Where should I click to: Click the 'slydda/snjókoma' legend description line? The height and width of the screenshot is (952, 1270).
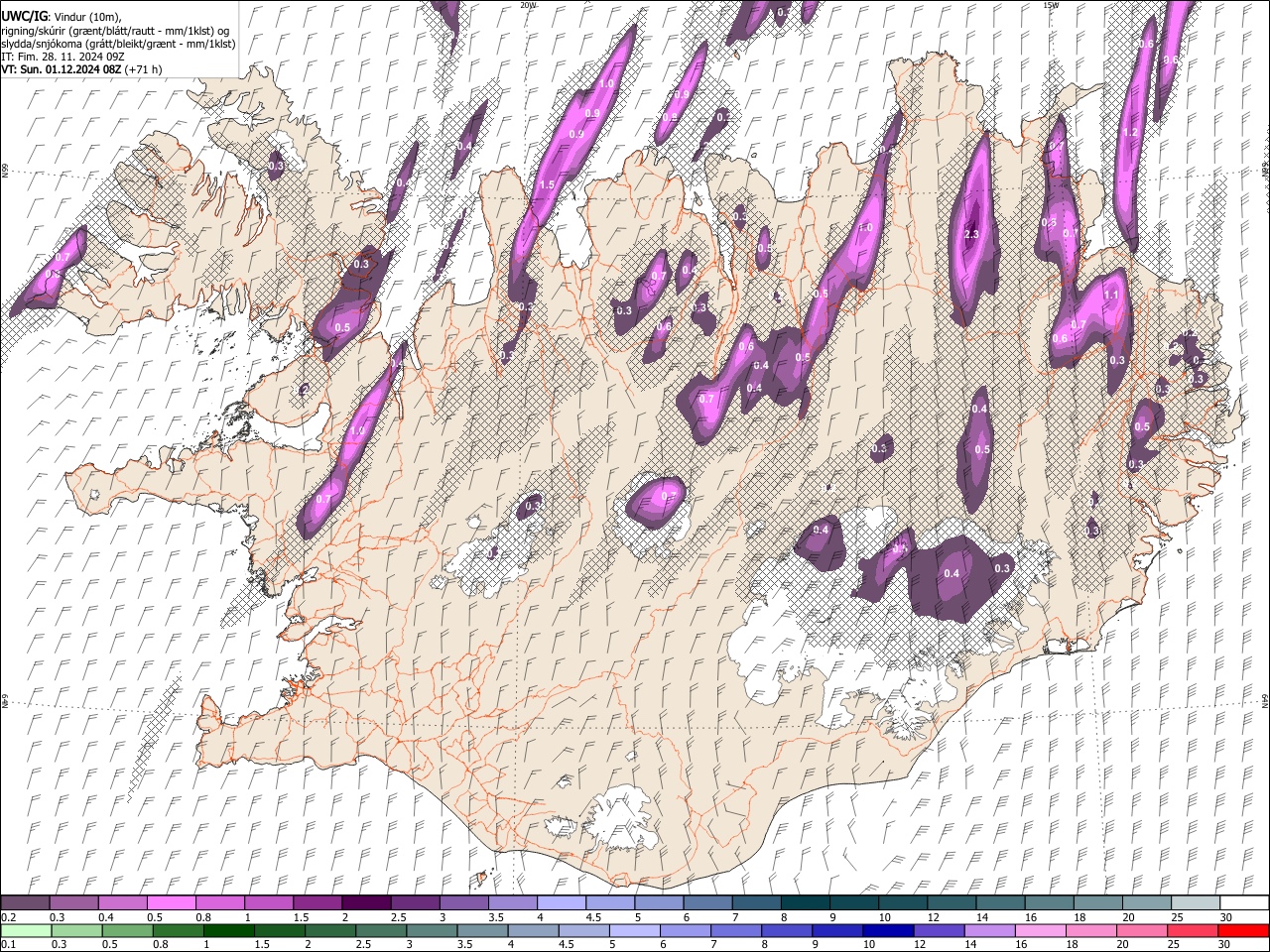118,44
